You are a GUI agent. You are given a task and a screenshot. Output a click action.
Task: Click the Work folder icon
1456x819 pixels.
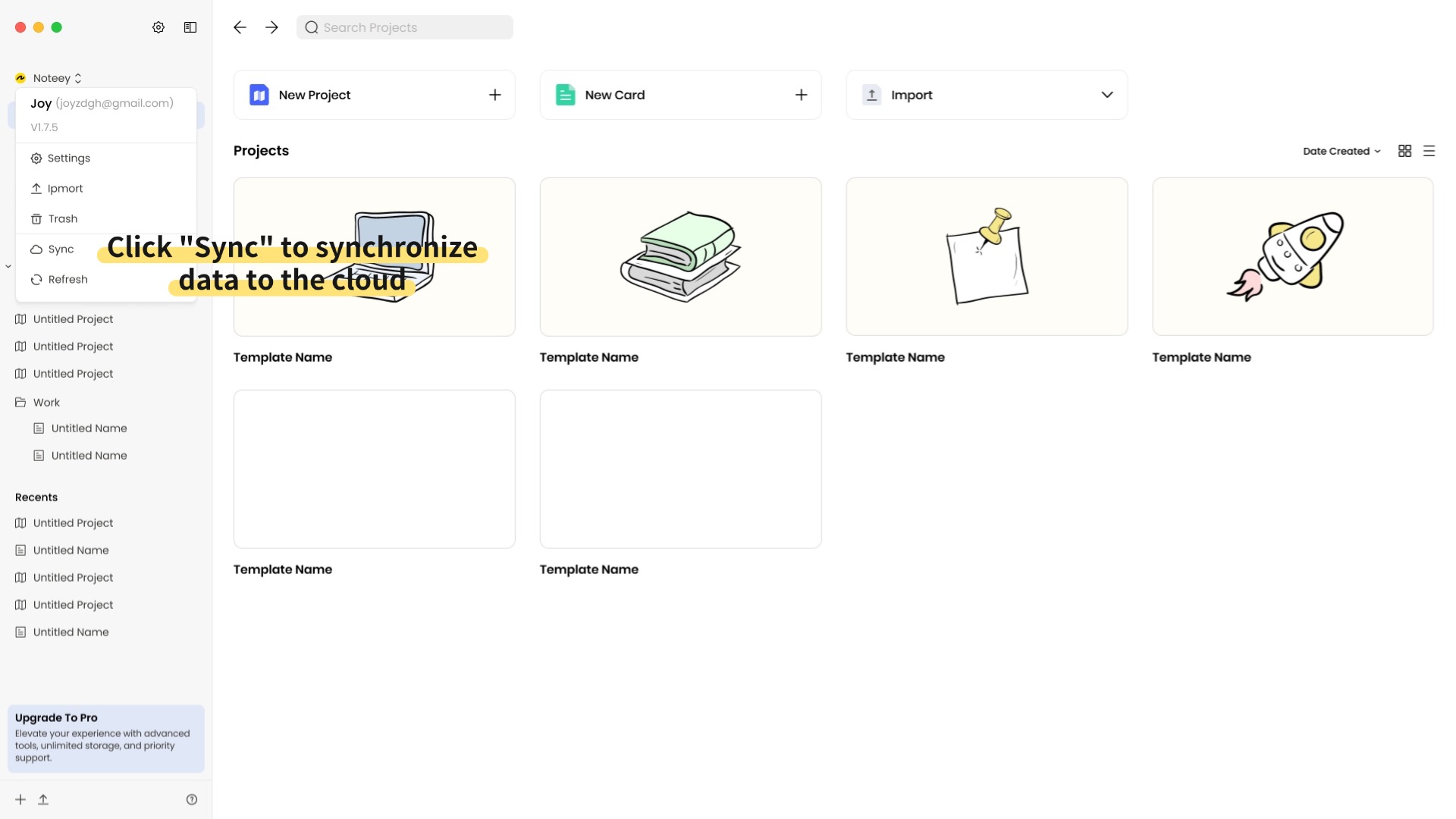tap(20, 403)
